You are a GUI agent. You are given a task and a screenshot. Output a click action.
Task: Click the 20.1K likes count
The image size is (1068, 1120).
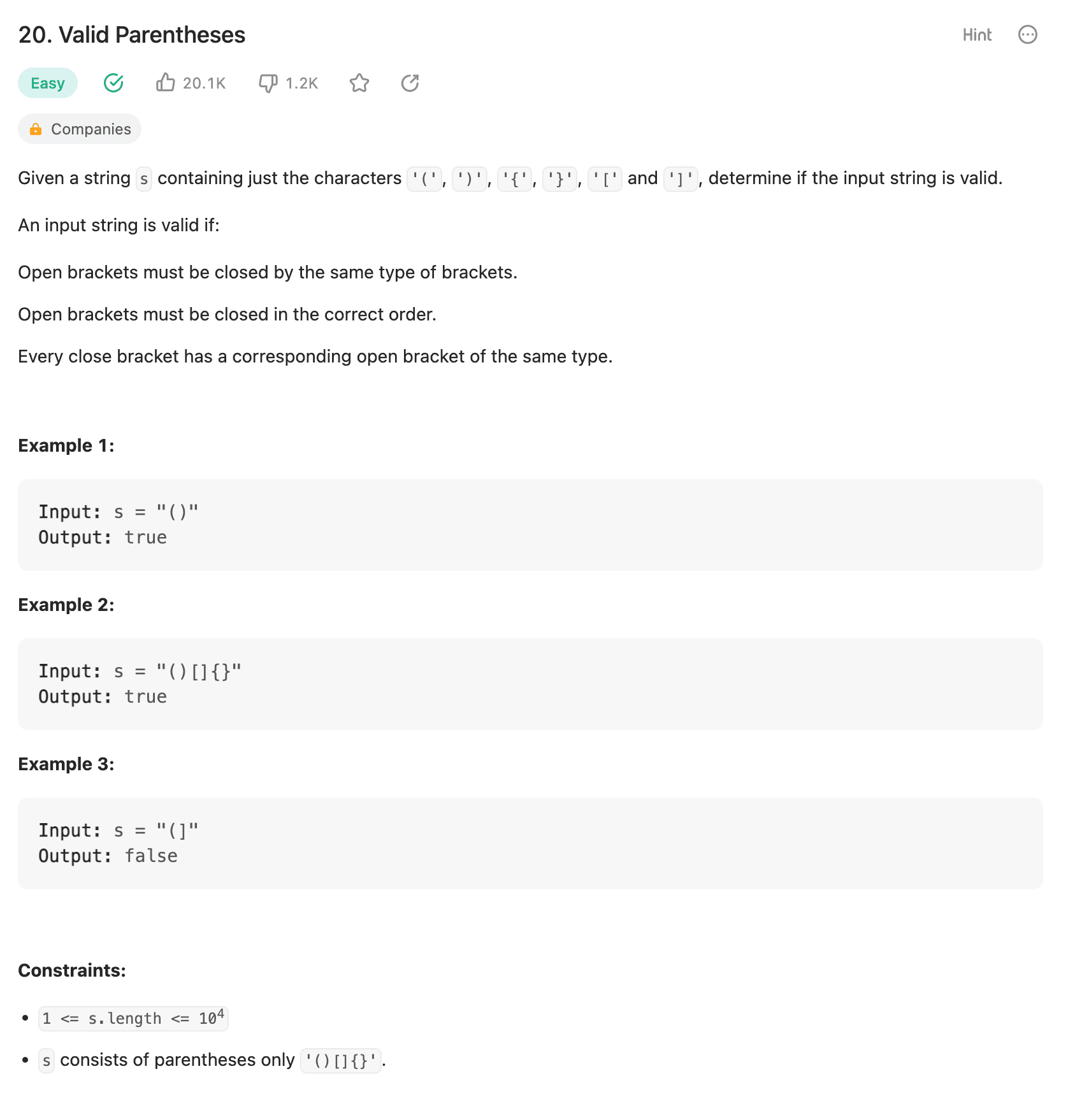pyautogui.click(x=204, y=83)
